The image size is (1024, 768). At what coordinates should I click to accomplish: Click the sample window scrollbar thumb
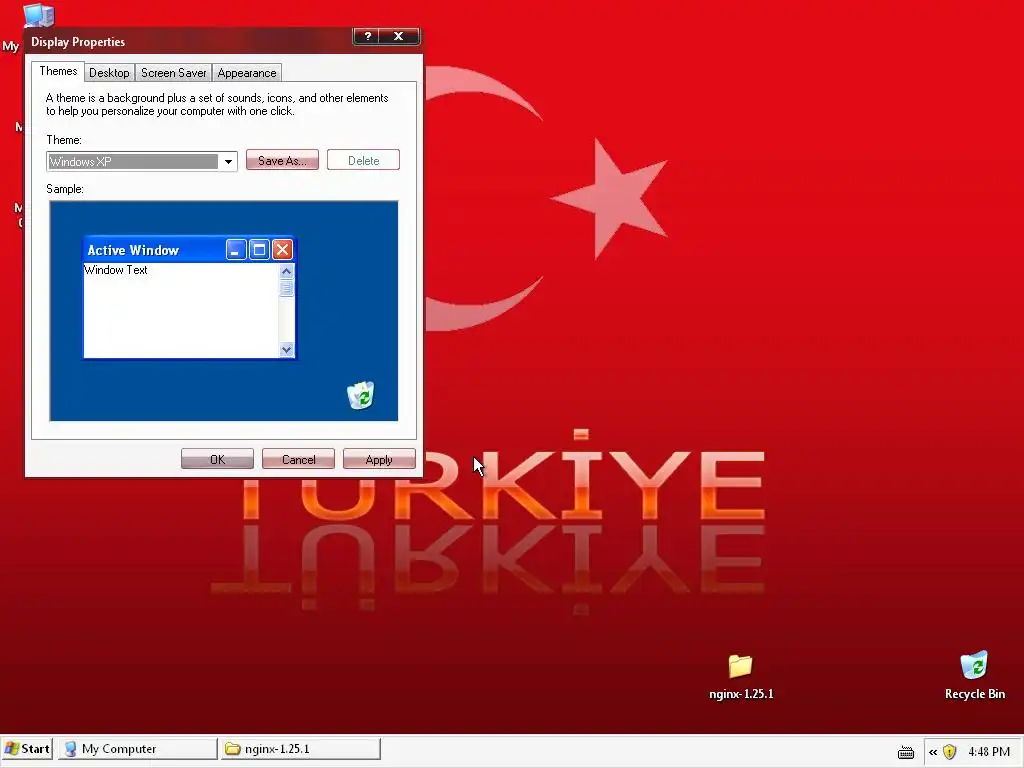(x=286, y=288)
